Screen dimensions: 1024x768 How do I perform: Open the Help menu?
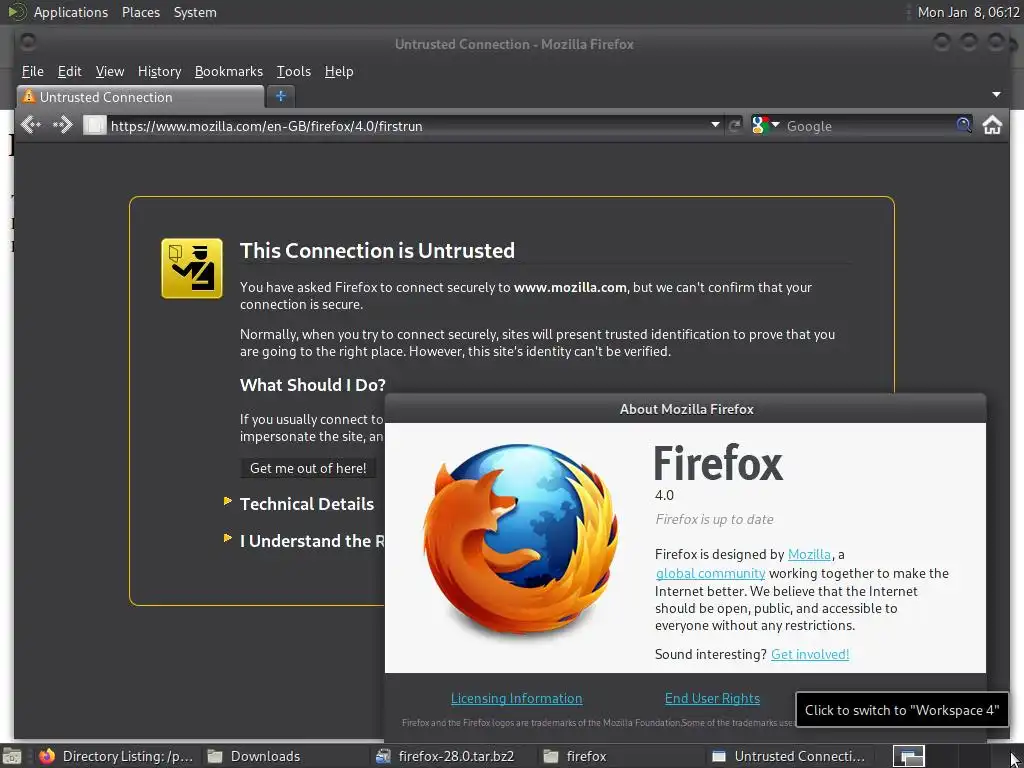pos(339,71)
